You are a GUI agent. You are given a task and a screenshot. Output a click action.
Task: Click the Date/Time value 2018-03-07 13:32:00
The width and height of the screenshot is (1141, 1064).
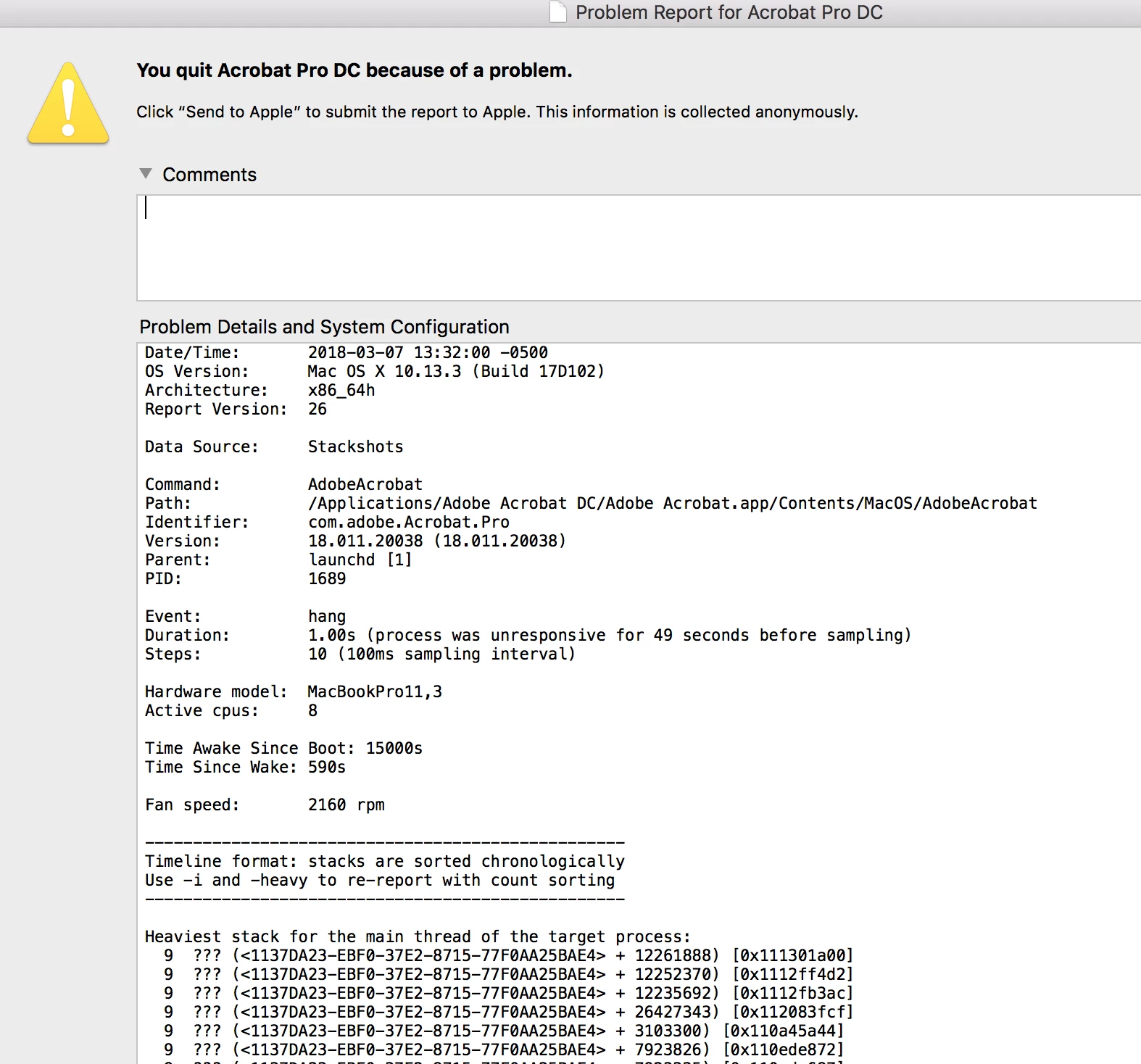tap(428, 353)
